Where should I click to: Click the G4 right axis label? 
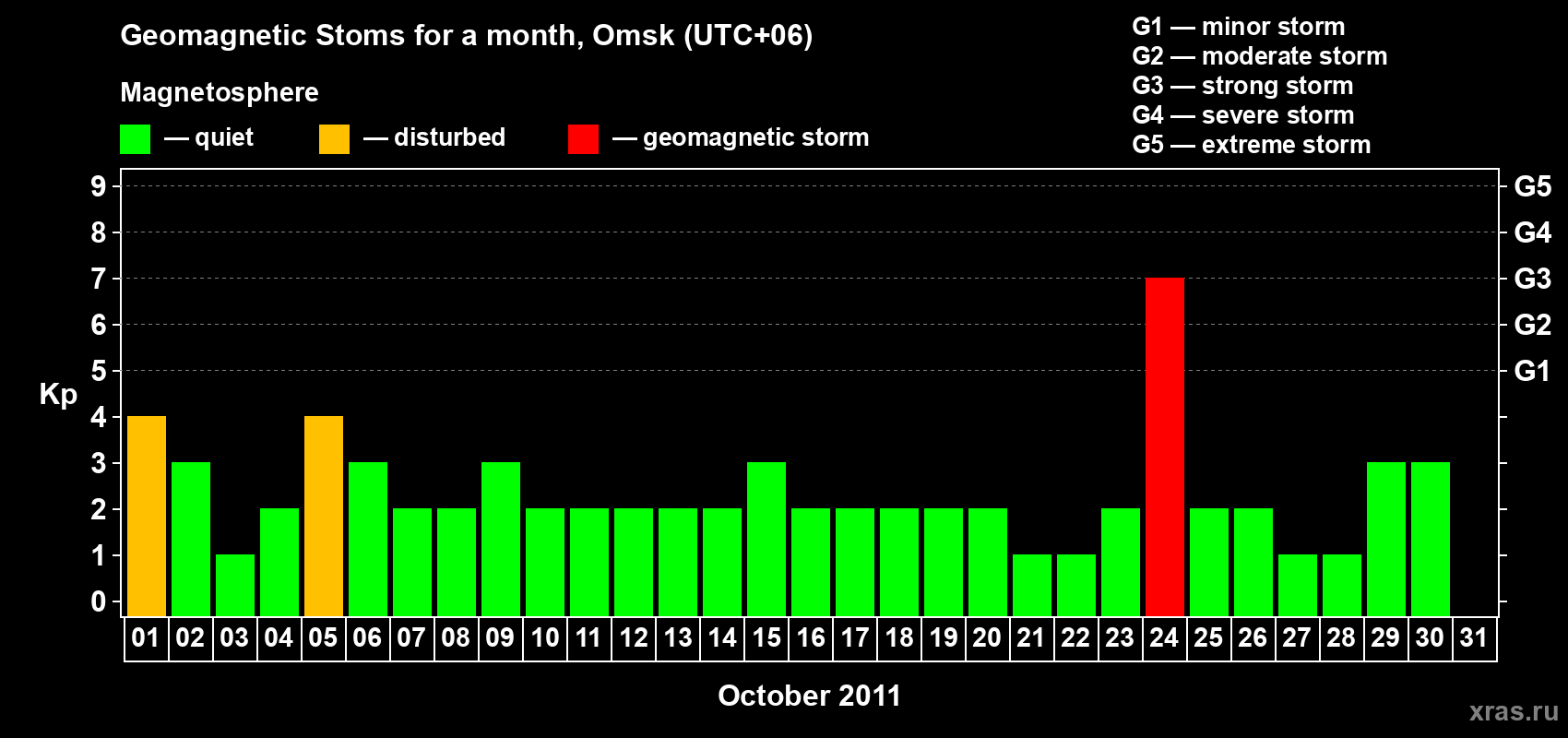click(x=1532, y=232)
